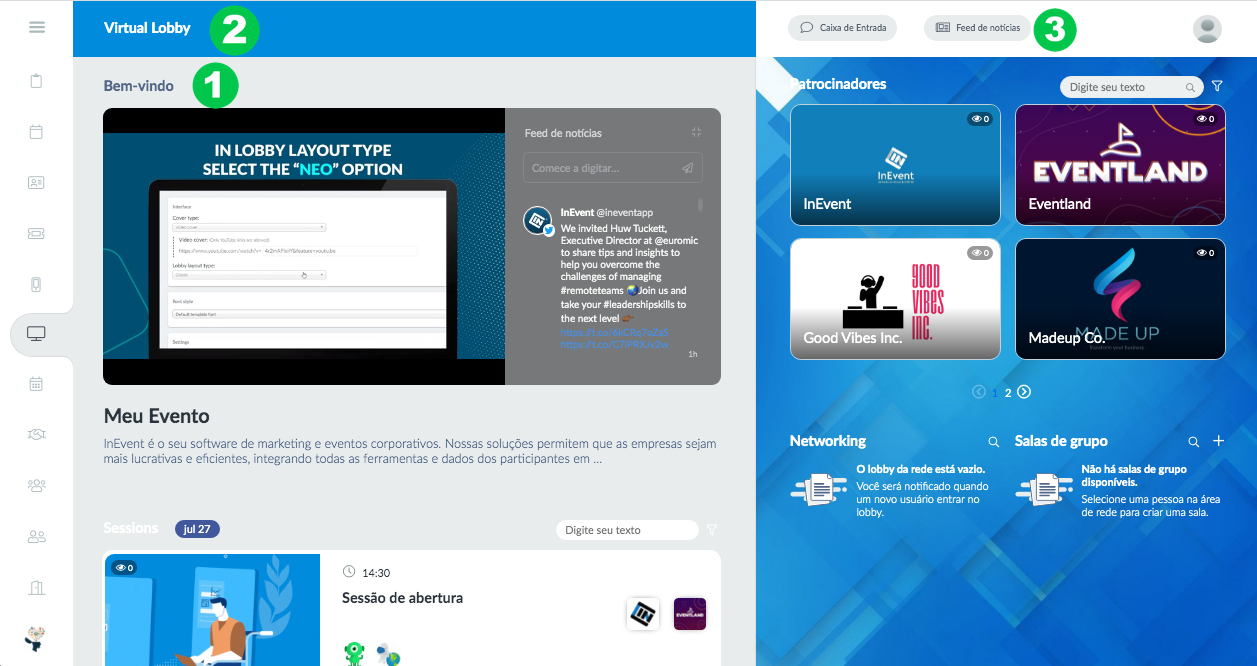This screenshot has height=666, width=1257.
Task: Click the Madeup Co. views eye badge
Action: (1205, 253)
